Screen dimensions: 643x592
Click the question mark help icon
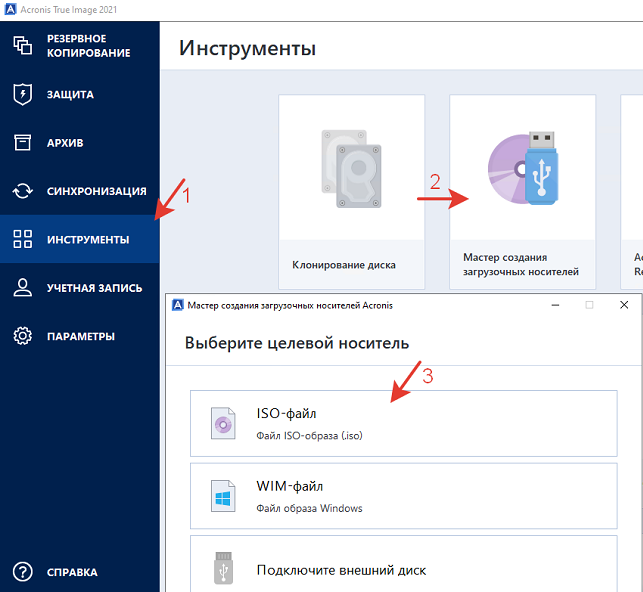point(23,572)
